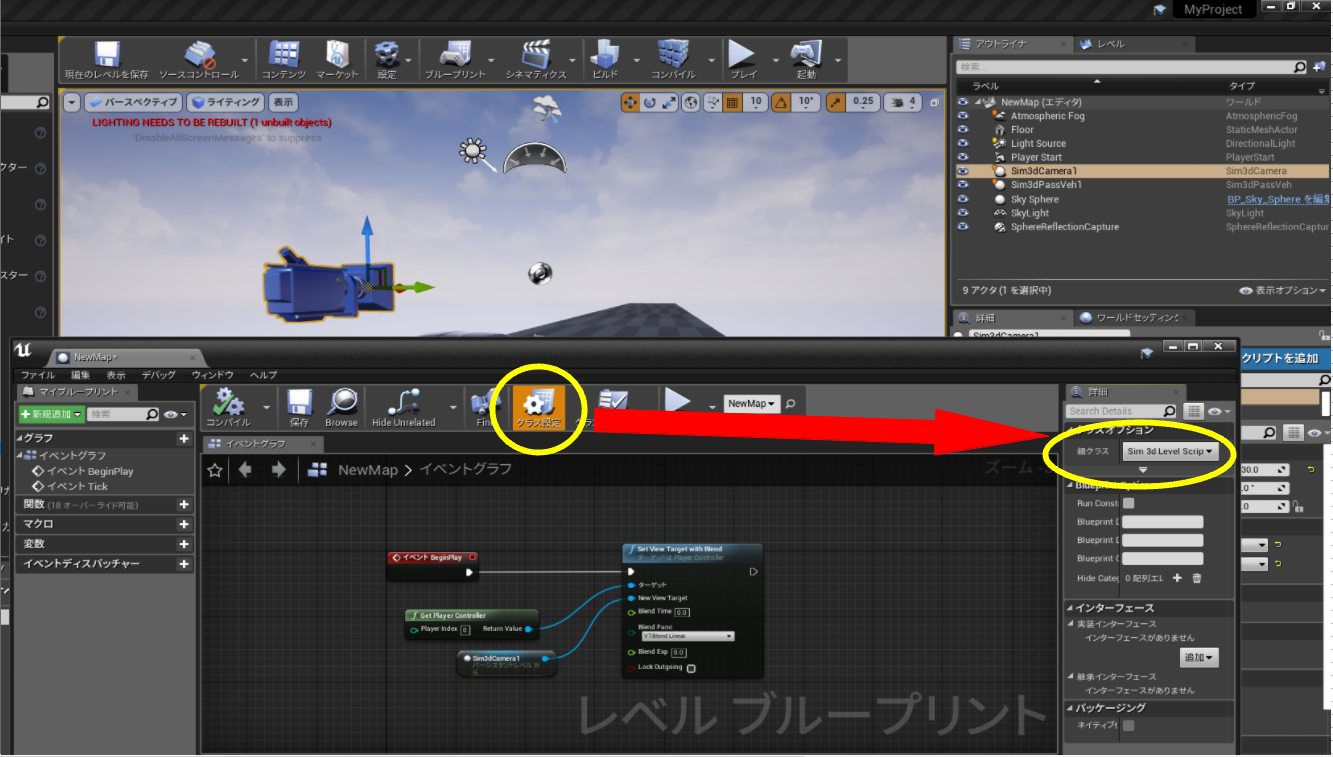This screenshot has height=757, width=1333.
Task: Open the blueprint Debug menu
Action: (x=159, y=375)
